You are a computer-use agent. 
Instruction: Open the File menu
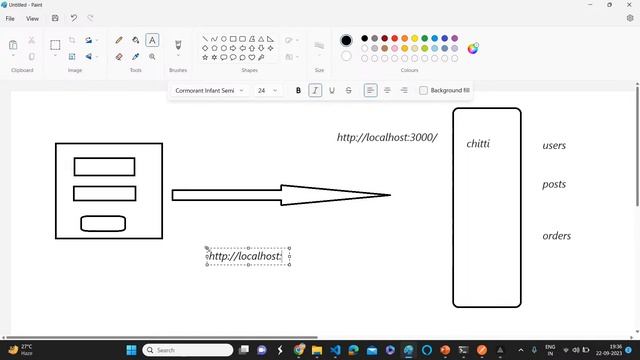[x=10, y=18]
